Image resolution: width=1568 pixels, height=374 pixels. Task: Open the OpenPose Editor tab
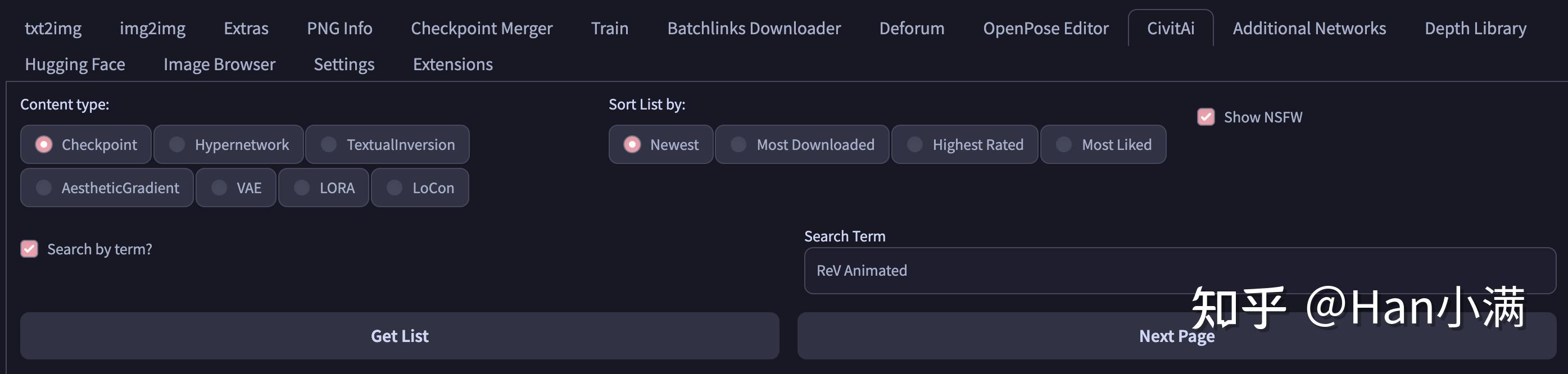point(1046,28)
